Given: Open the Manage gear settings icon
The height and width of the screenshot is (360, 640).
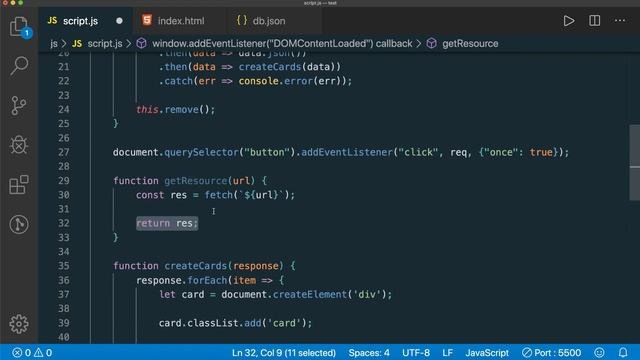Looking at the screenshot, I should point(19,324).
